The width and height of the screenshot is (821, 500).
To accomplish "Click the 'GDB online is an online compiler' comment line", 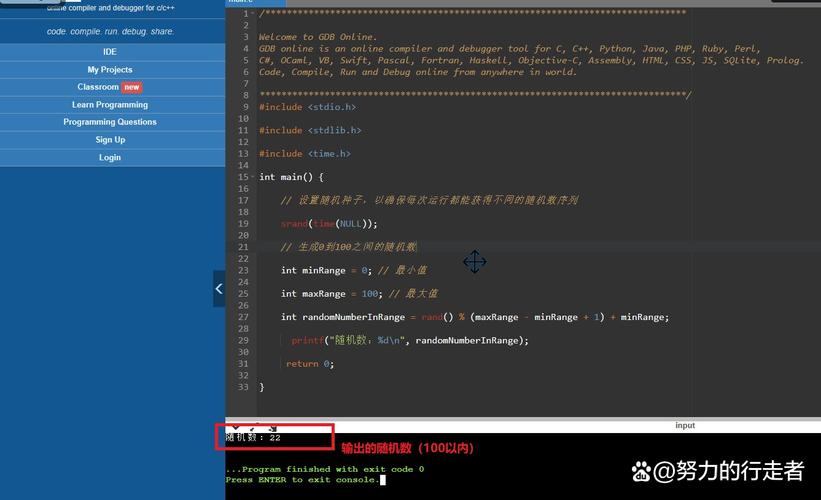I will coord(509,49).
